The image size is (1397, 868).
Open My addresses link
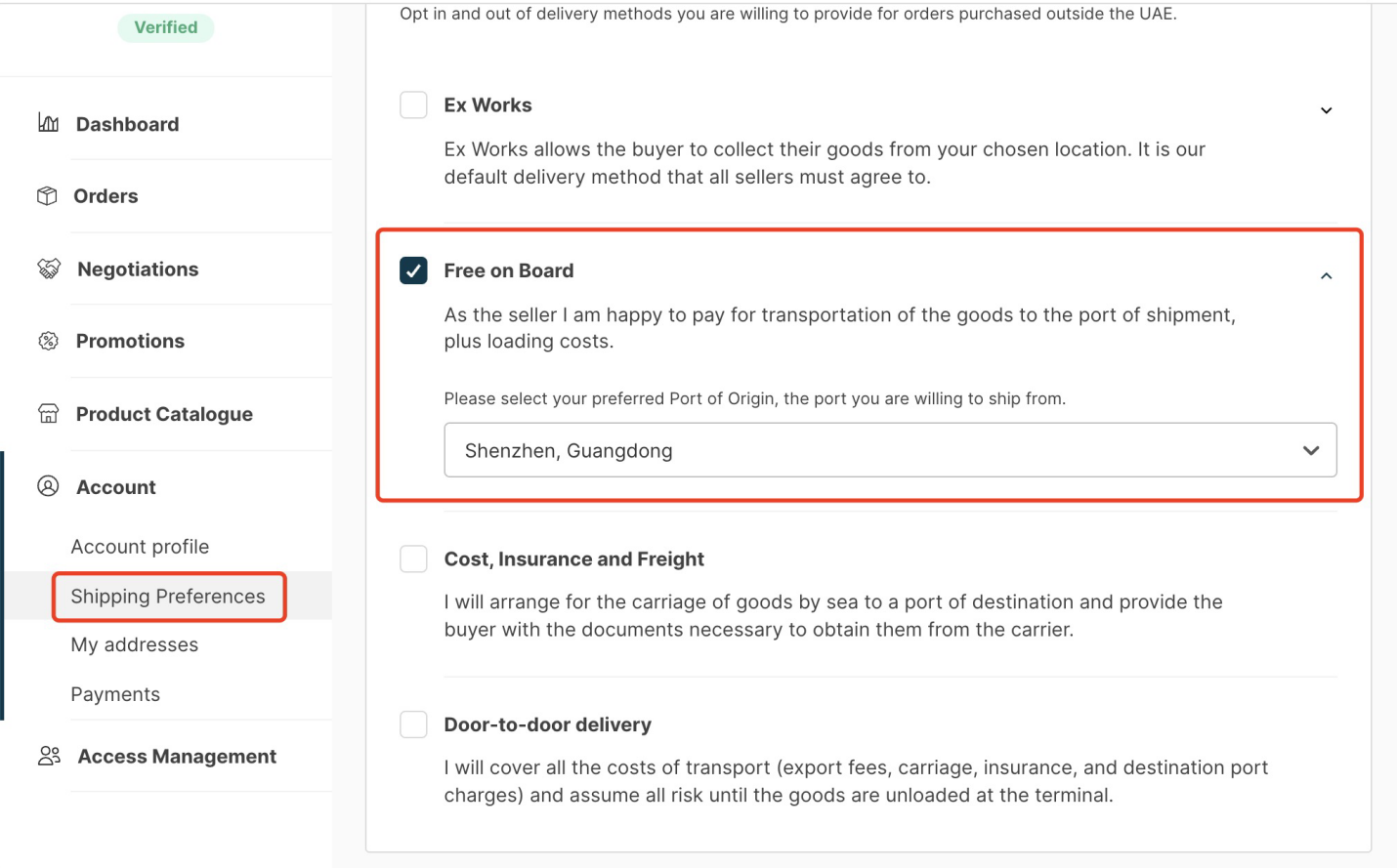pos(135,644)
